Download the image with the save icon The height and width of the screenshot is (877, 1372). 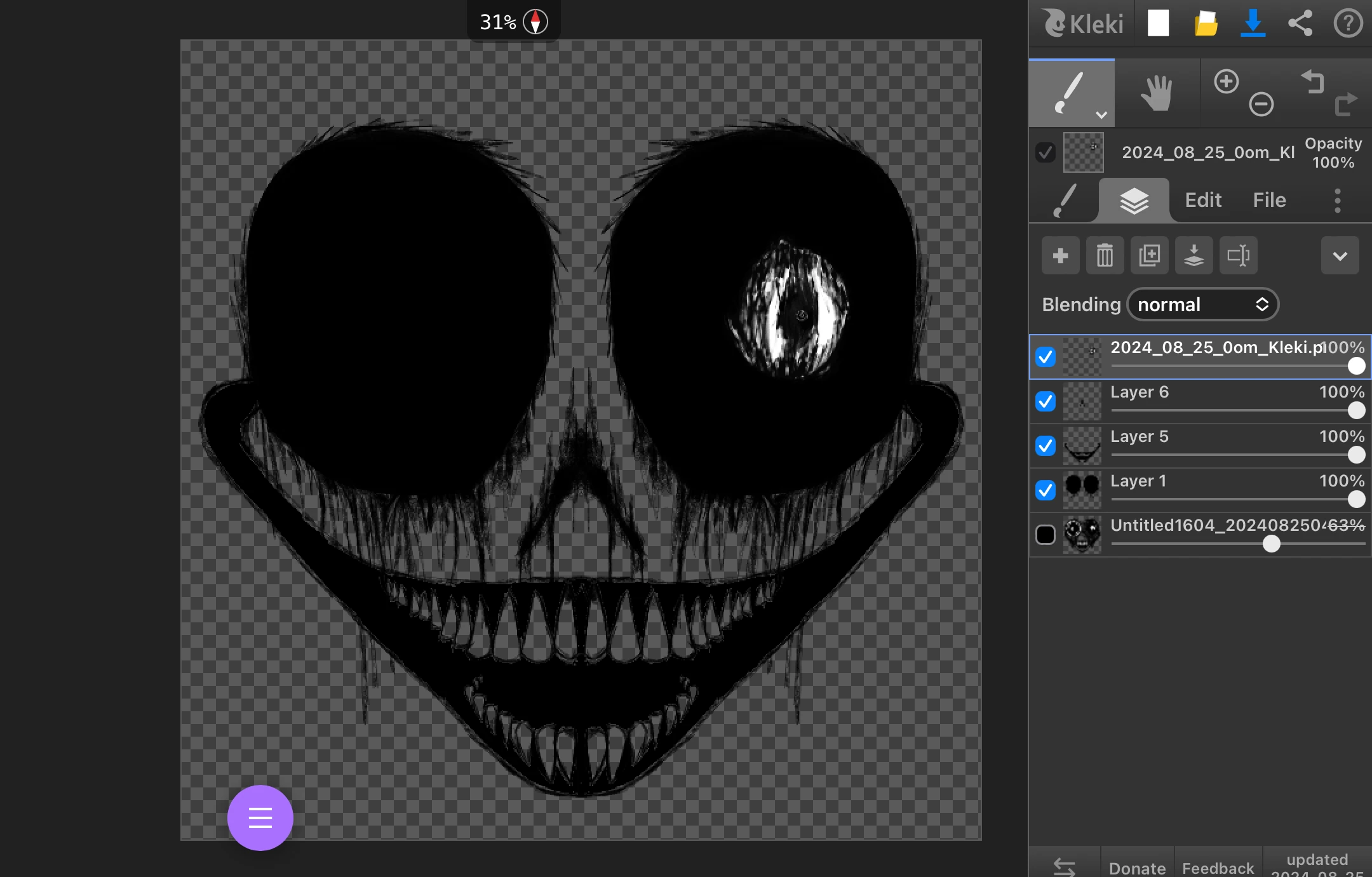(1252, 23)
